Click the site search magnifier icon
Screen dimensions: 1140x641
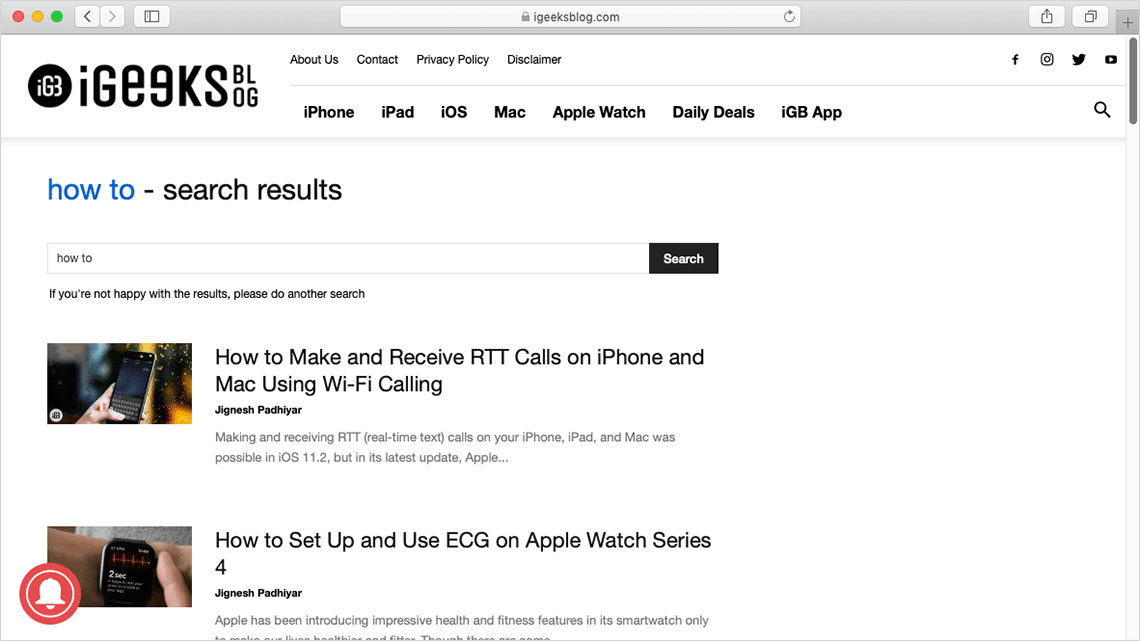(1102, 110)
